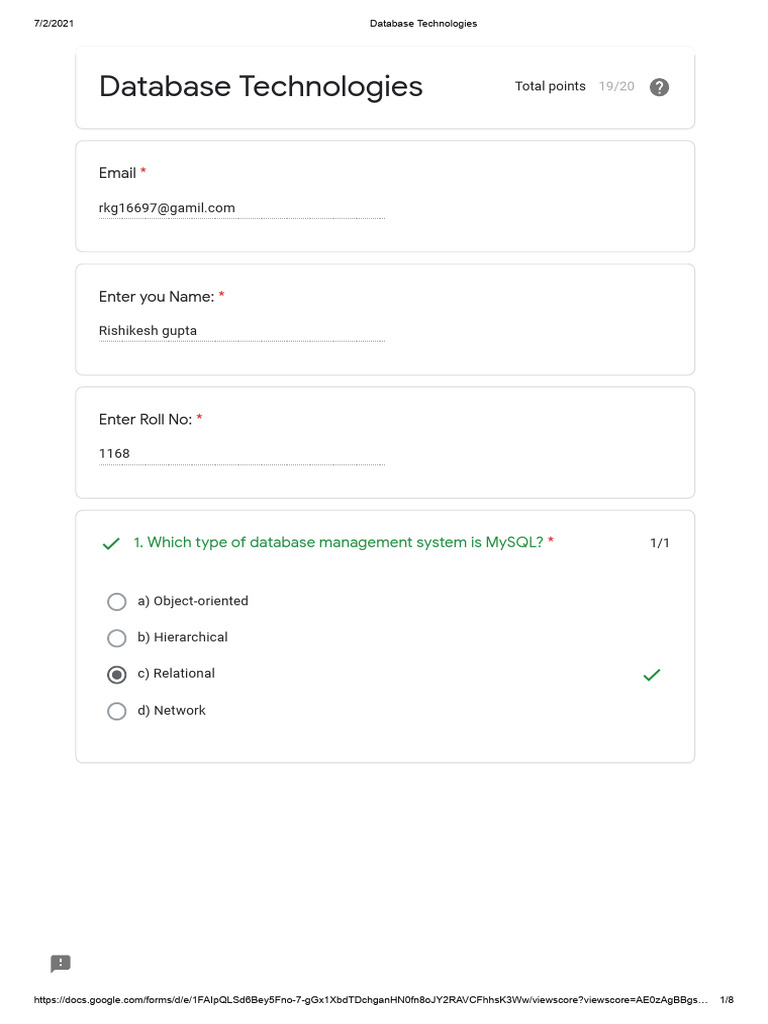
Task: Click the MySQL question text
Action: pos(338,542)
